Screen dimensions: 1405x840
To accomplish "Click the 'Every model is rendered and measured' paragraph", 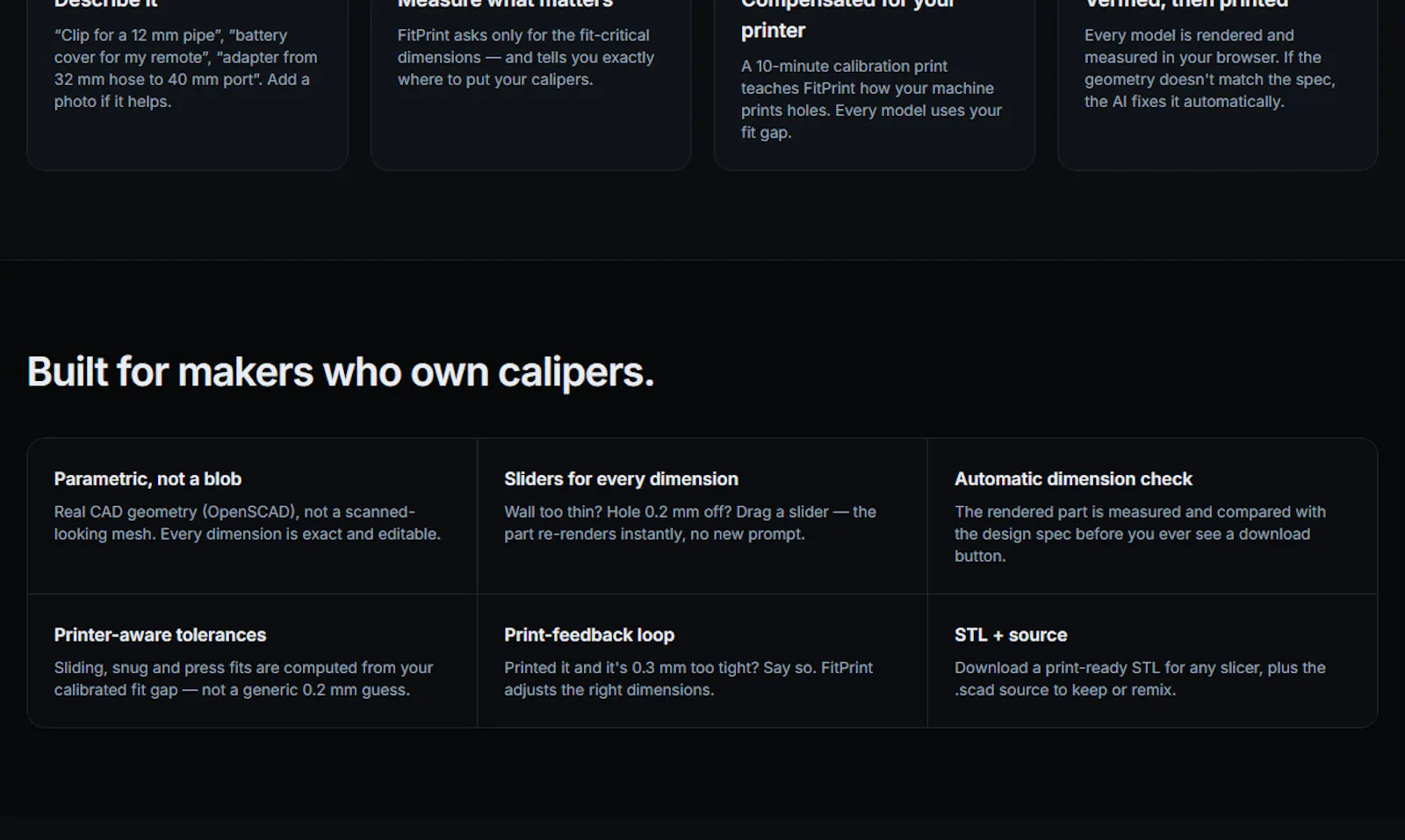I will pyautogui.click(x=1209, y=68).
